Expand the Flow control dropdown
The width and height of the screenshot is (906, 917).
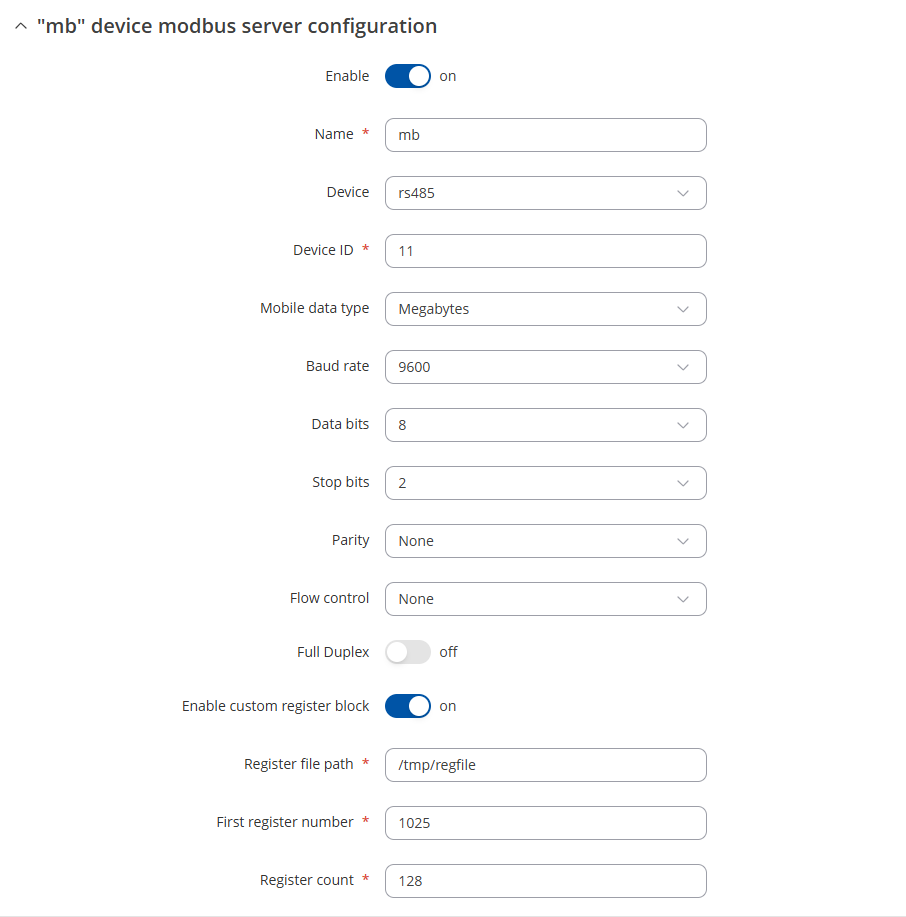tap(545, 599)
